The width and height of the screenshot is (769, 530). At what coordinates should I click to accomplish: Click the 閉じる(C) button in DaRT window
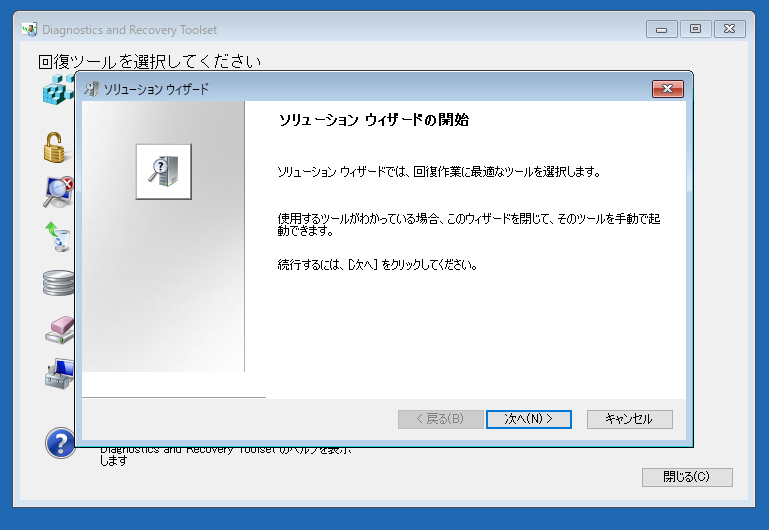(687, 477)
